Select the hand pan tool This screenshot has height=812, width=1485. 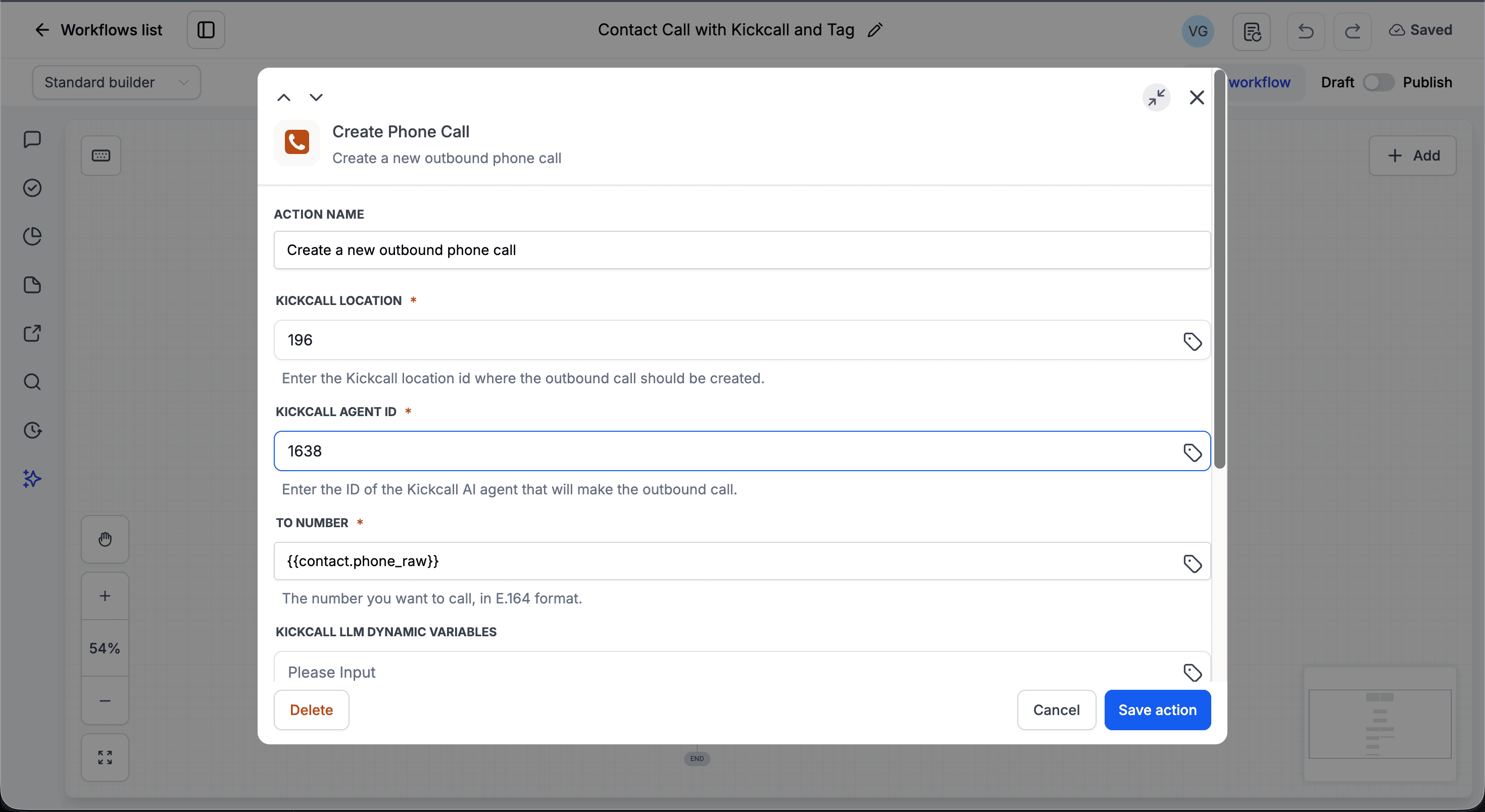105,539
